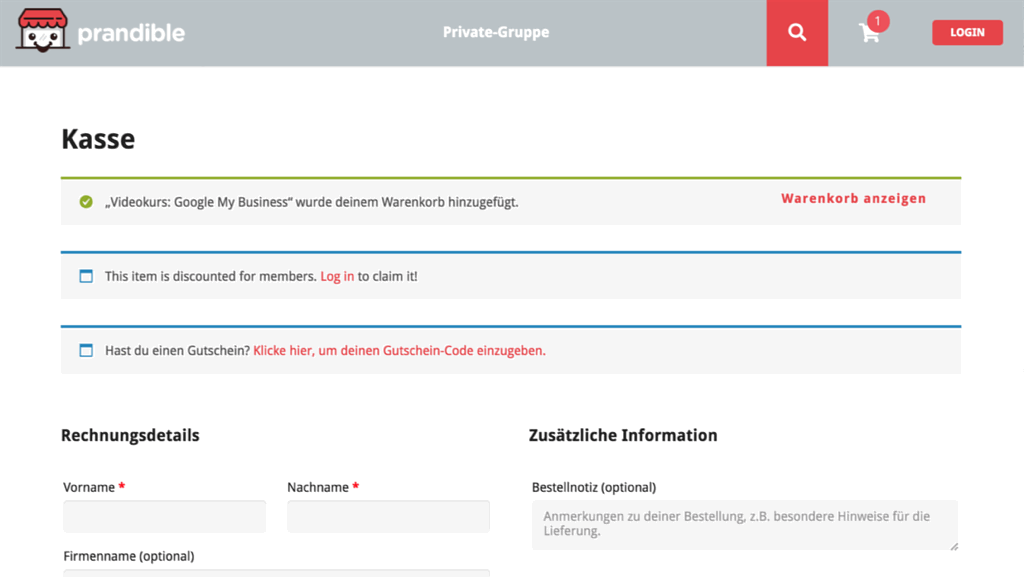Click the Log in link for member discount

pos(337,276)
